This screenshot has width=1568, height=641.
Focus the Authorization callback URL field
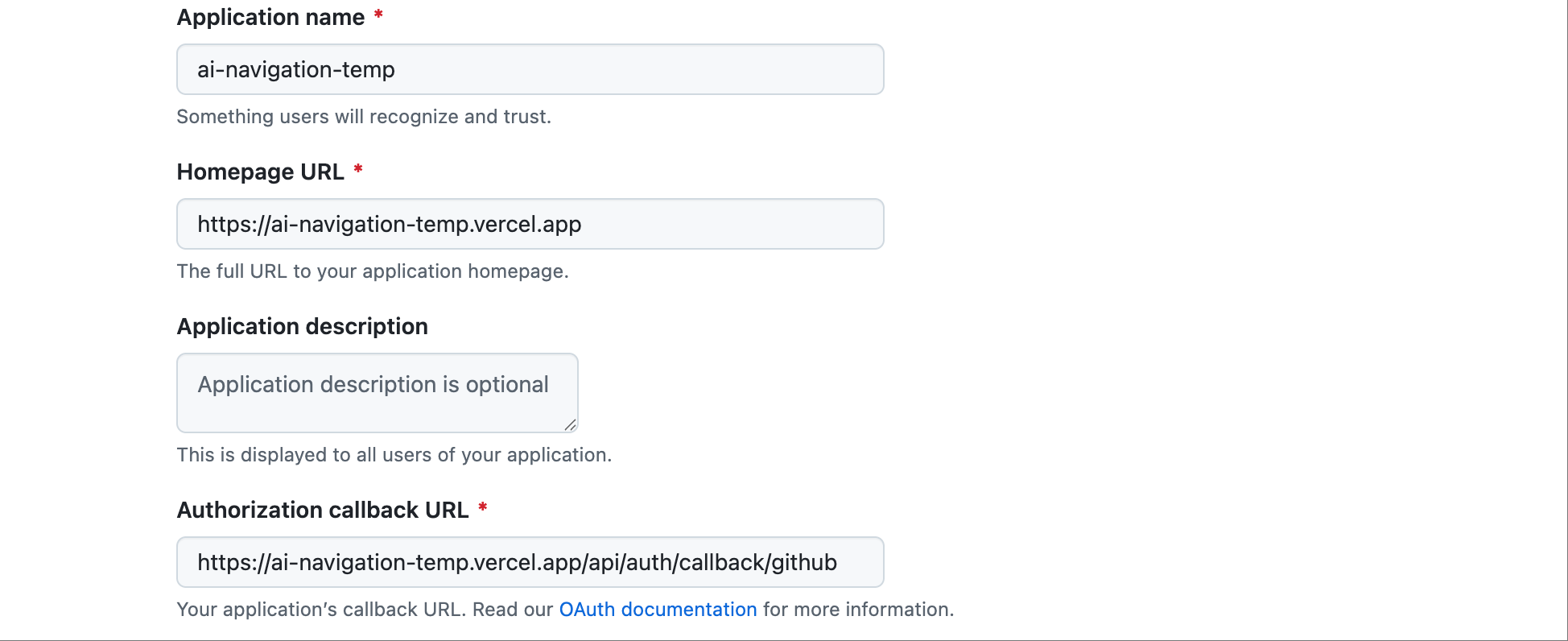click(x=530, y=562)
